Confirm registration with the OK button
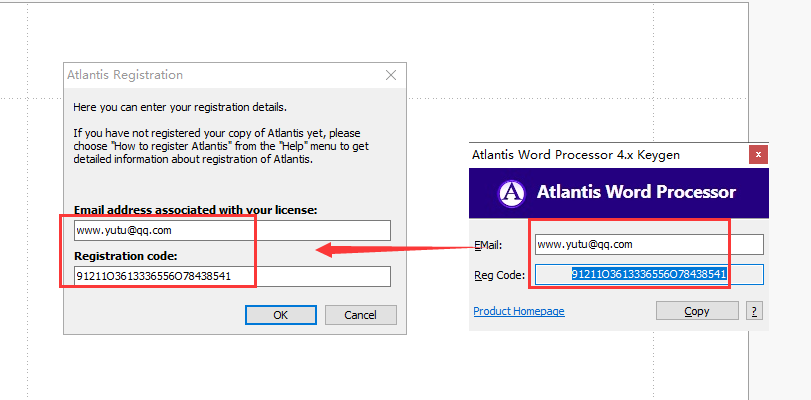The width and height of the screenshot is (811, 400). (281, 315)
